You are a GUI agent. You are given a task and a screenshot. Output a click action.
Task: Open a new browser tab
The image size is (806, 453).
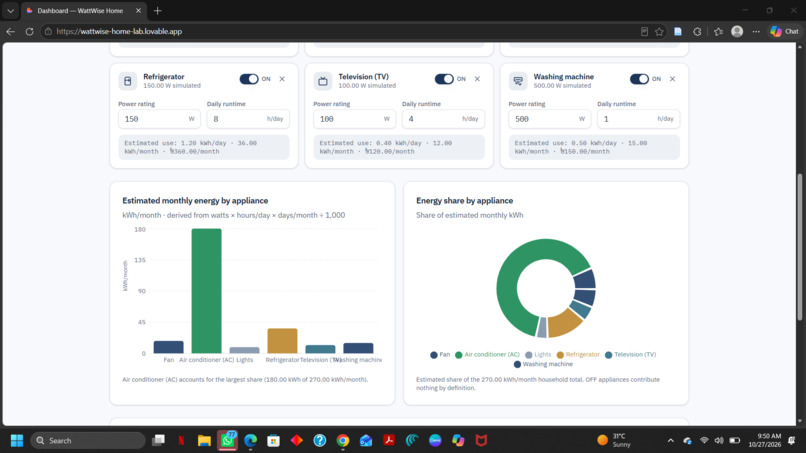tap(158, 11)
